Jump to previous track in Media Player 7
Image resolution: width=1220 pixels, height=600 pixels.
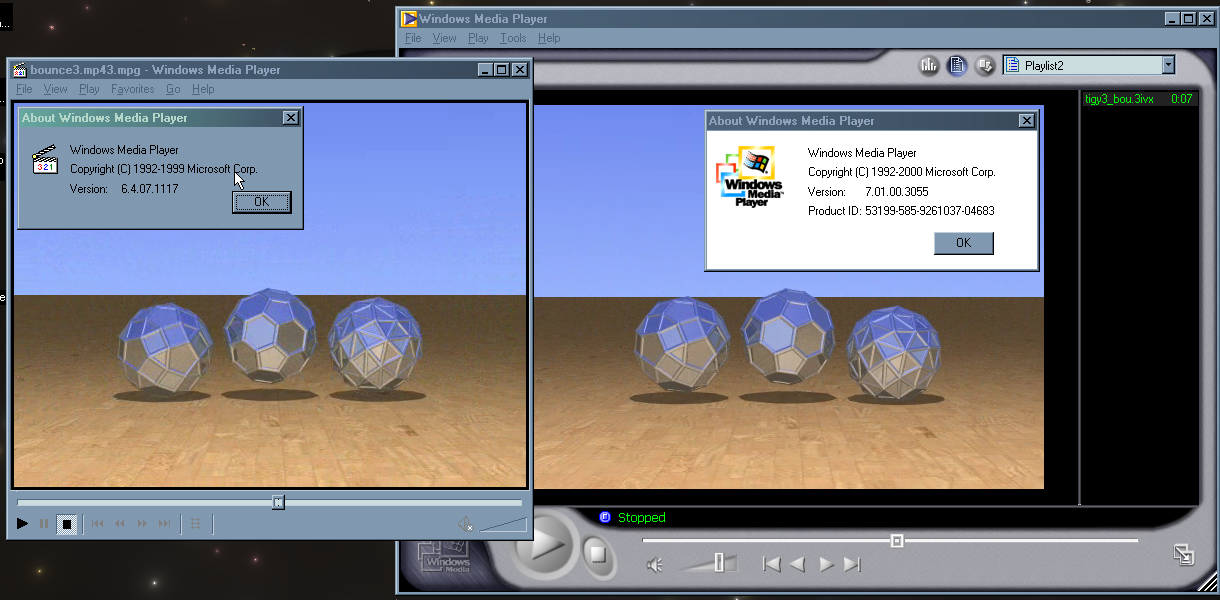click(771, 564)
